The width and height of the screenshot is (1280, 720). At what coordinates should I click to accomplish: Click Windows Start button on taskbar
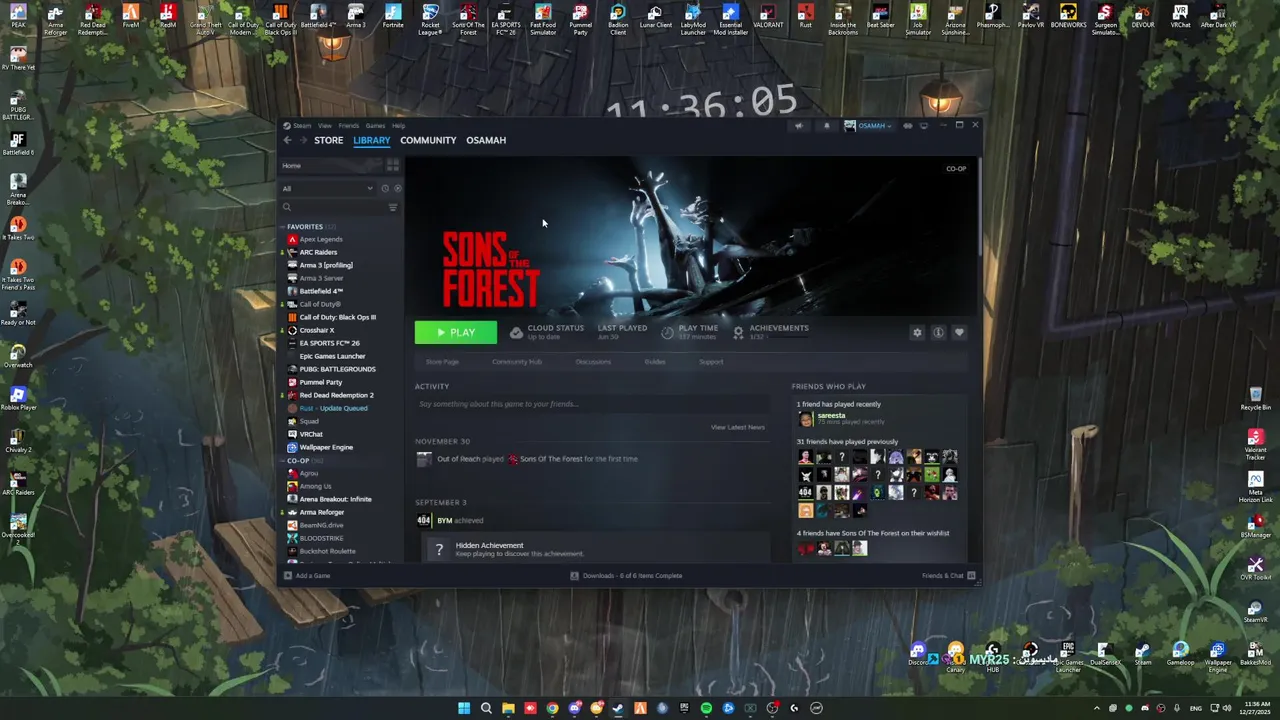(464, 708)
